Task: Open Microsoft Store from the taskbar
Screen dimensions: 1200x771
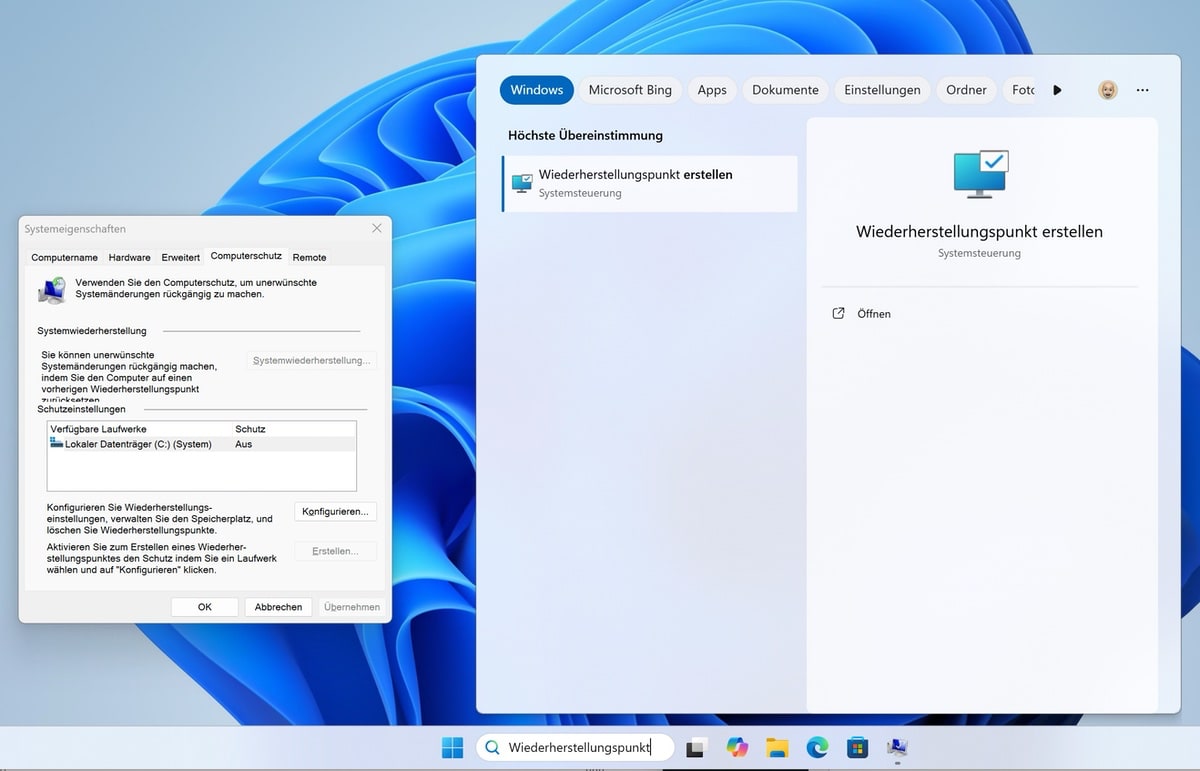Action: (857, 748)
